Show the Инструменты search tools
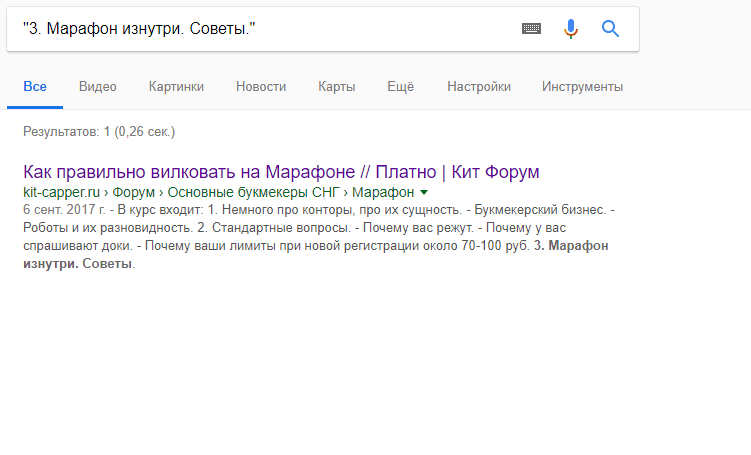The height and width of the screenshot is (455, 751). 582,87
